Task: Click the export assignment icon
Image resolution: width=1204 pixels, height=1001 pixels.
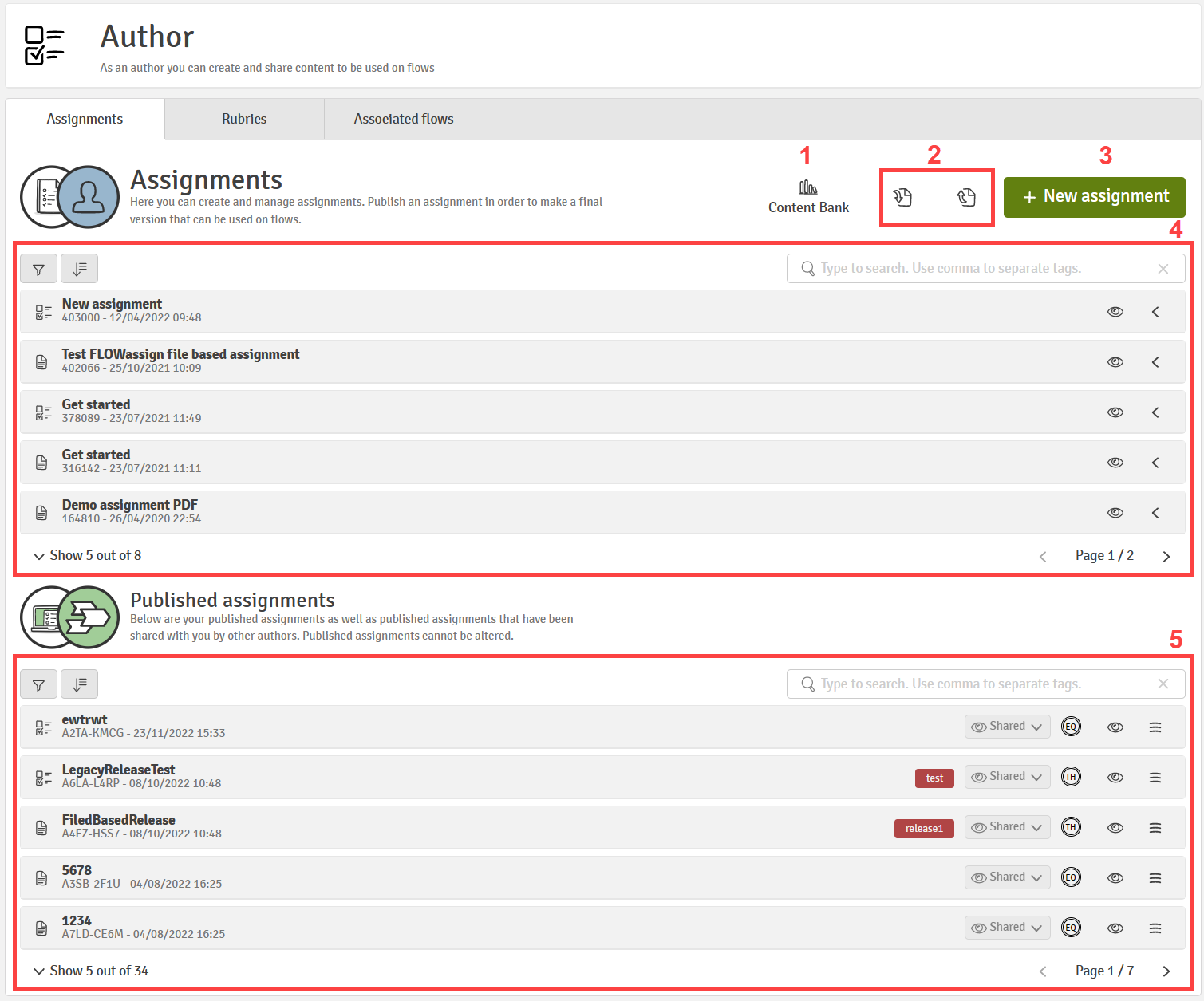Action: click(966, 197)
